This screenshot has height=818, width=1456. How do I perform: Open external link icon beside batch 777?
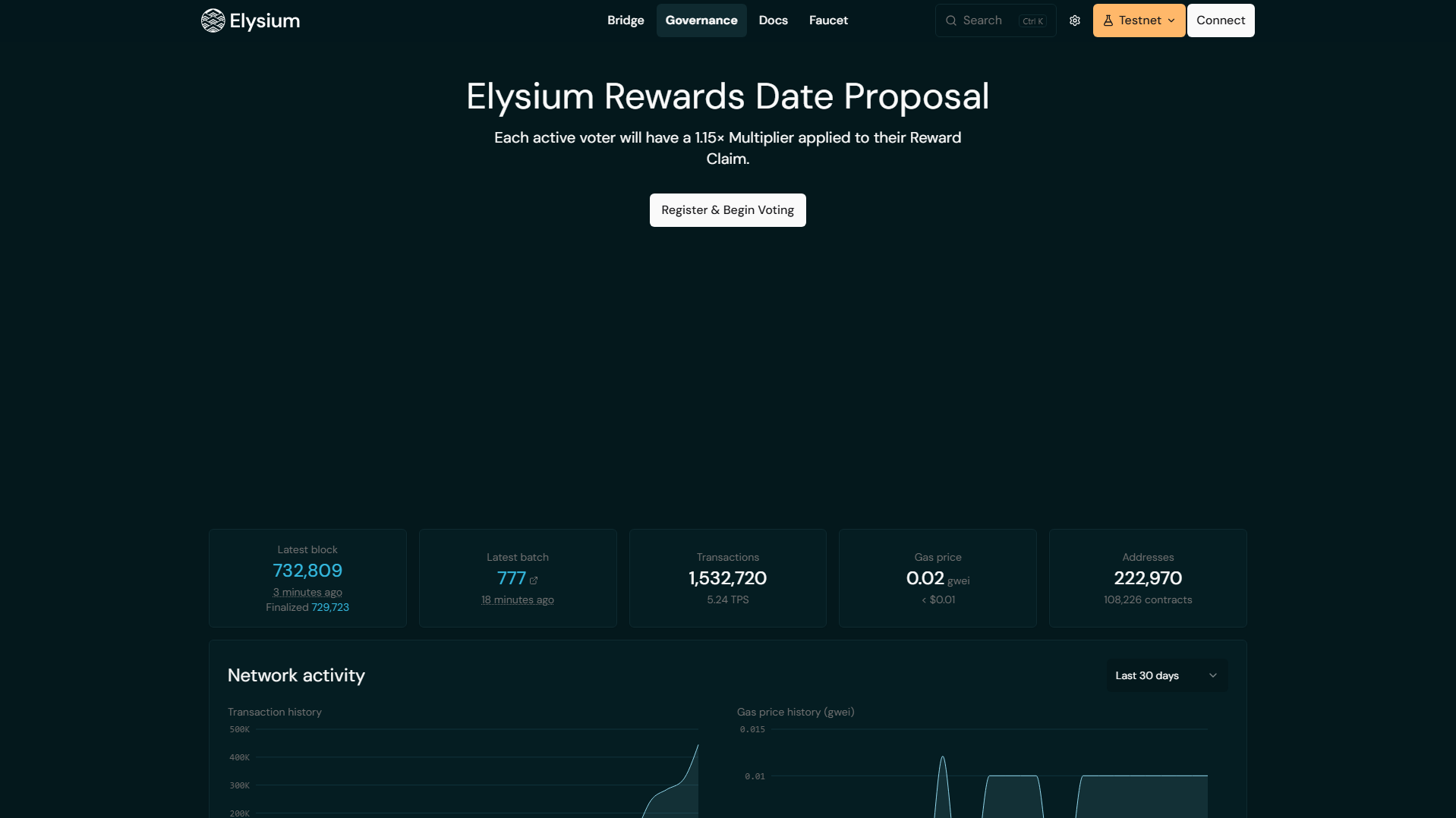(534, 580)
